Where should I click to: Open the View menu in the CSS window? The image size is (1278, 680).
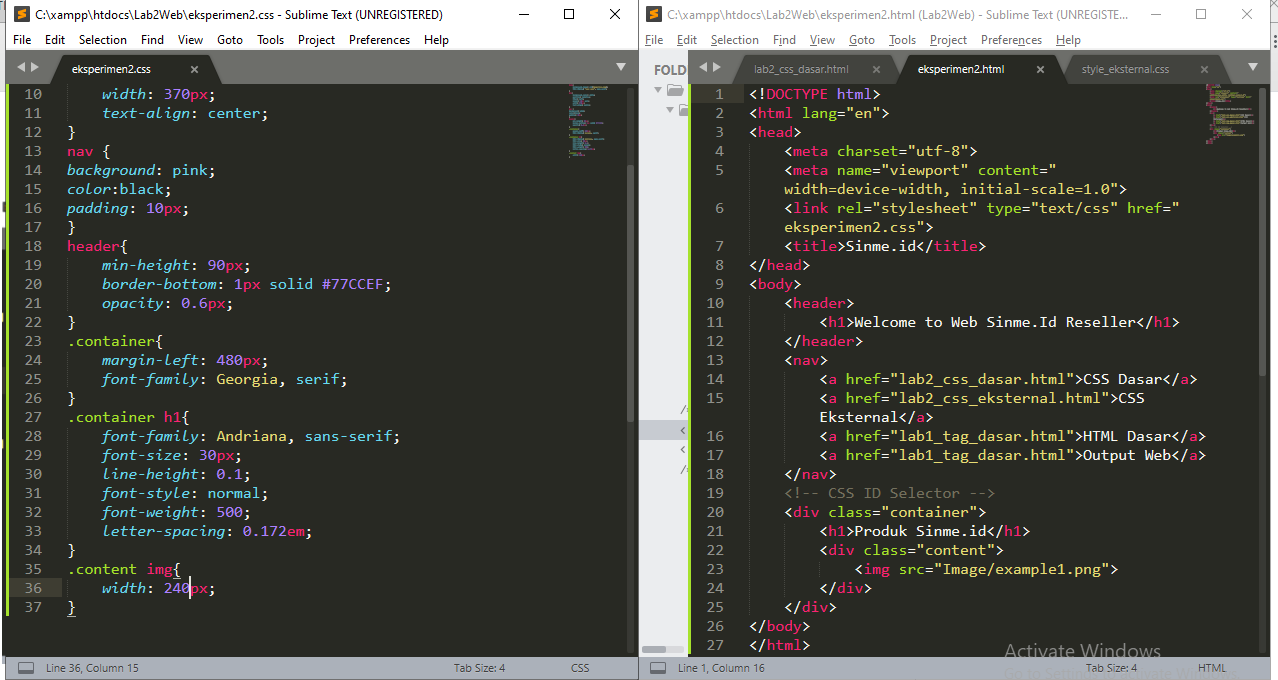click(x=190, y=40)
